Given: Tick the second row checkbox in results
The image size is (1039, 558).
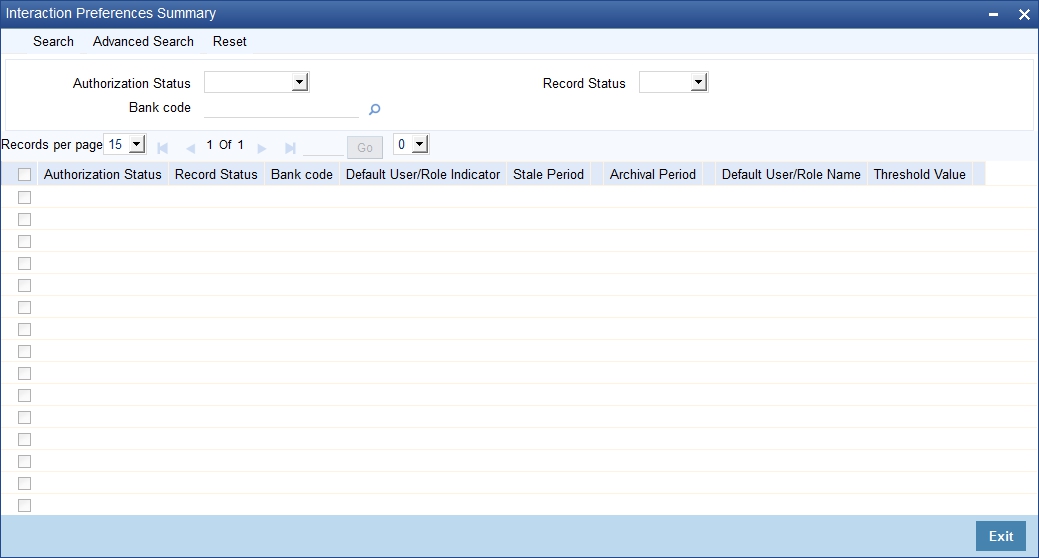Looking at the screenshot, I should [25, 219].
